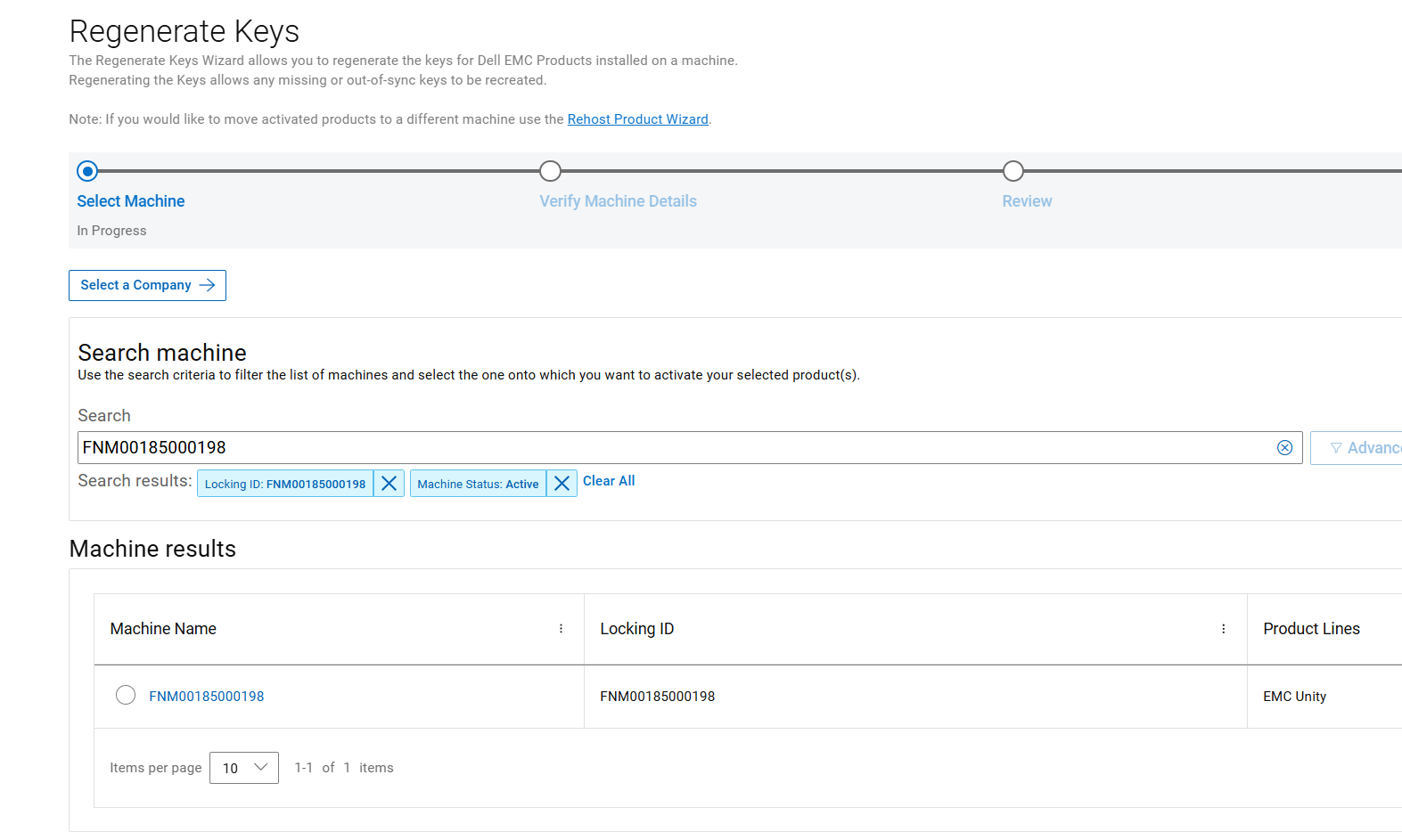Remove the Machine Status Active filter chip

(x=562, y=484)
